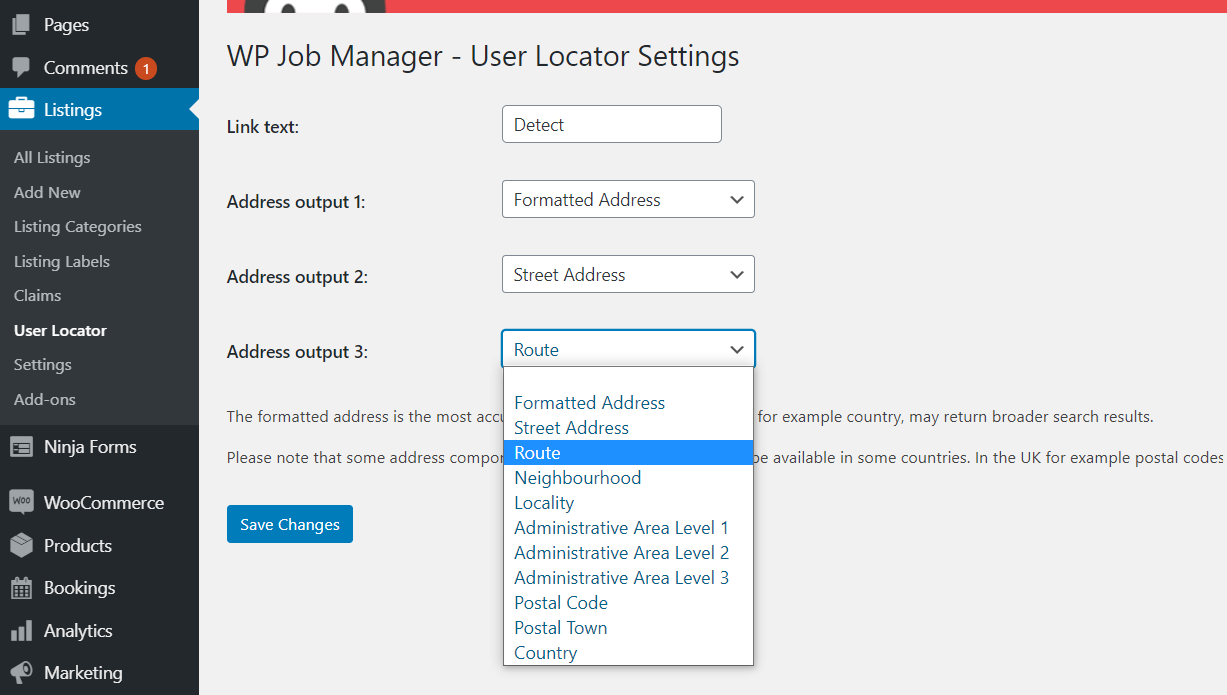Click the Comments speech bubble icon
This screenshot has width=1227, height=695.
22,68
